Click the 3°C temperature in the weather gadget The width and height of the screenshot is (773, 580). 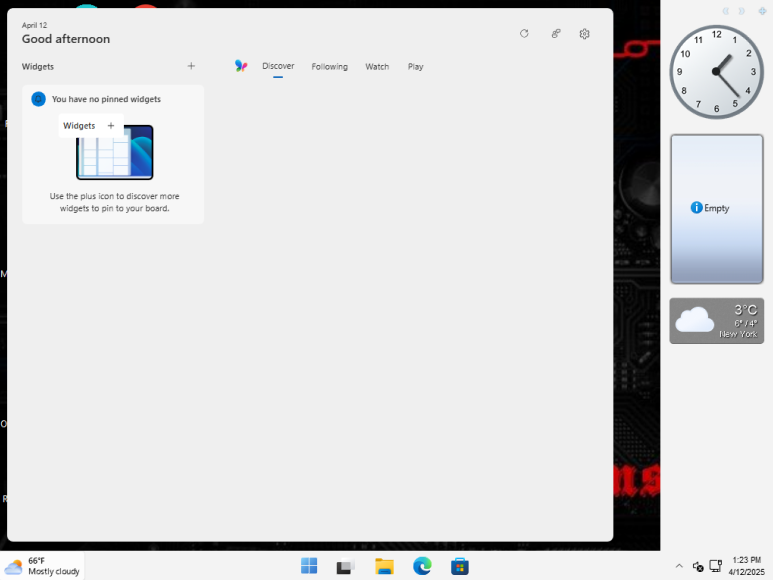tap(745, 309)
